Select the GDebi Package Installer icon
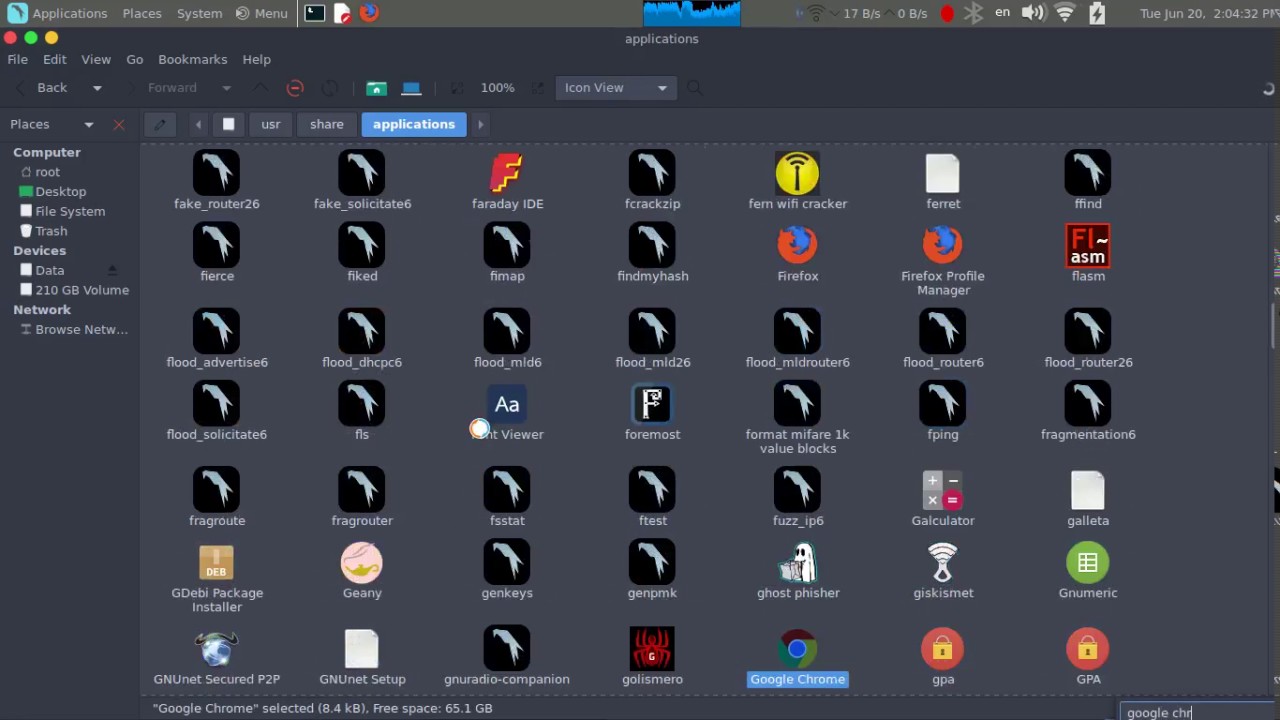This screenshot has width=1280, height=720. pyautogui.click(x=217, y=563)
